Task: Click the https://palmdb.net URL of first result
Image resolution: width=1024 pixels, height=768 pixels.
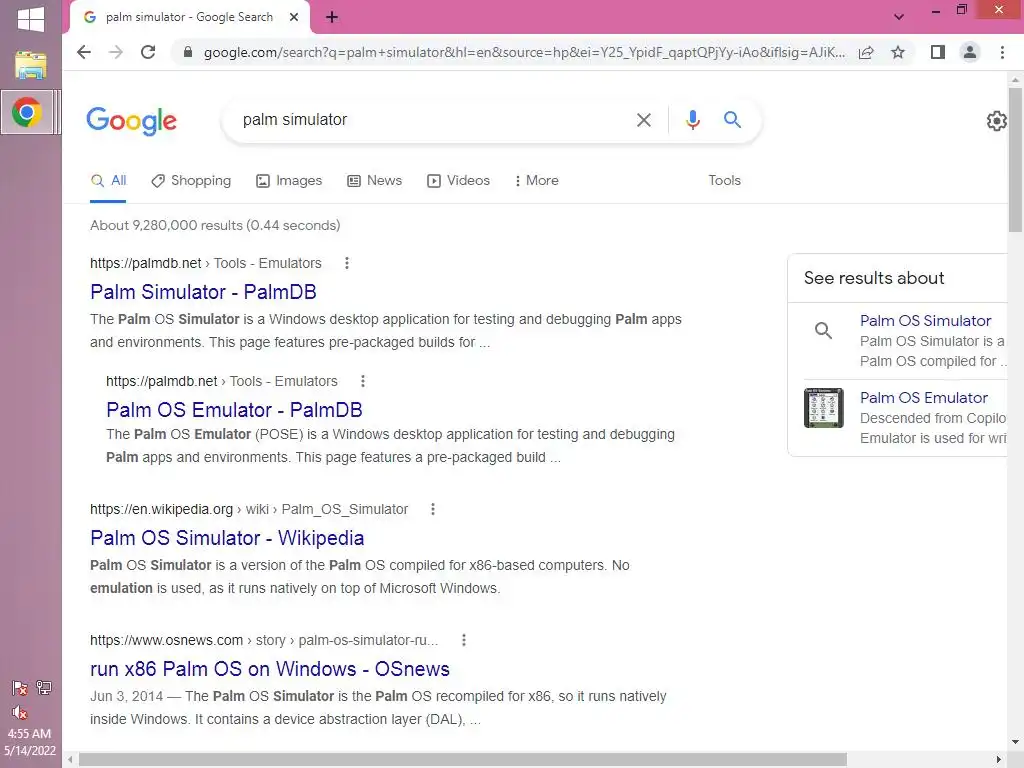Action: coord(146,263)
